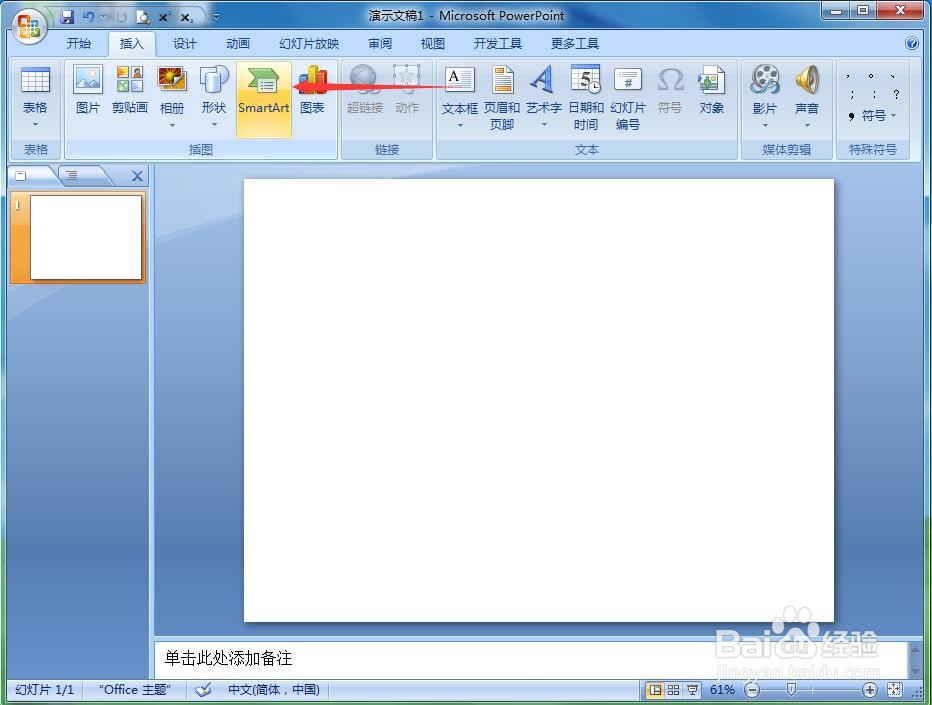
Task: Open the 声音 dropdown arrow
Action: click(x=807, y=125)
